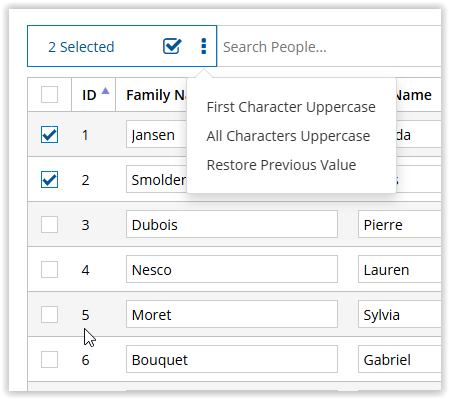
Task: Toggle the header select-all checkbox
Action: tap(49, 95)
